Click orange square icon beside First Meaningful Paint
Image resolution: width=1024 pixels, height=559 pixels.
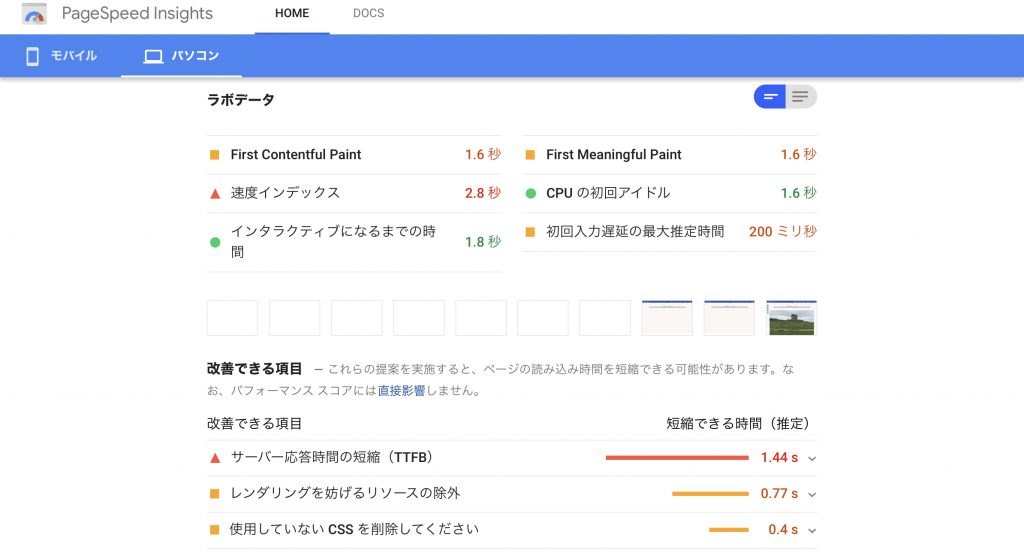pos(530,155)
